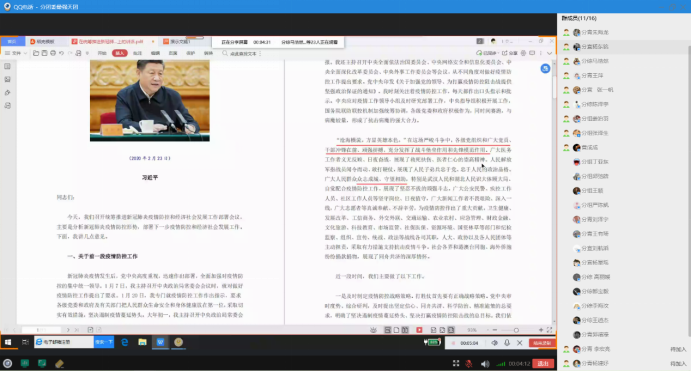Collapse the ribbon chevron at top right
Viewport: 691px width, 371px height.
pyautogui.click(x=549, y=53)
